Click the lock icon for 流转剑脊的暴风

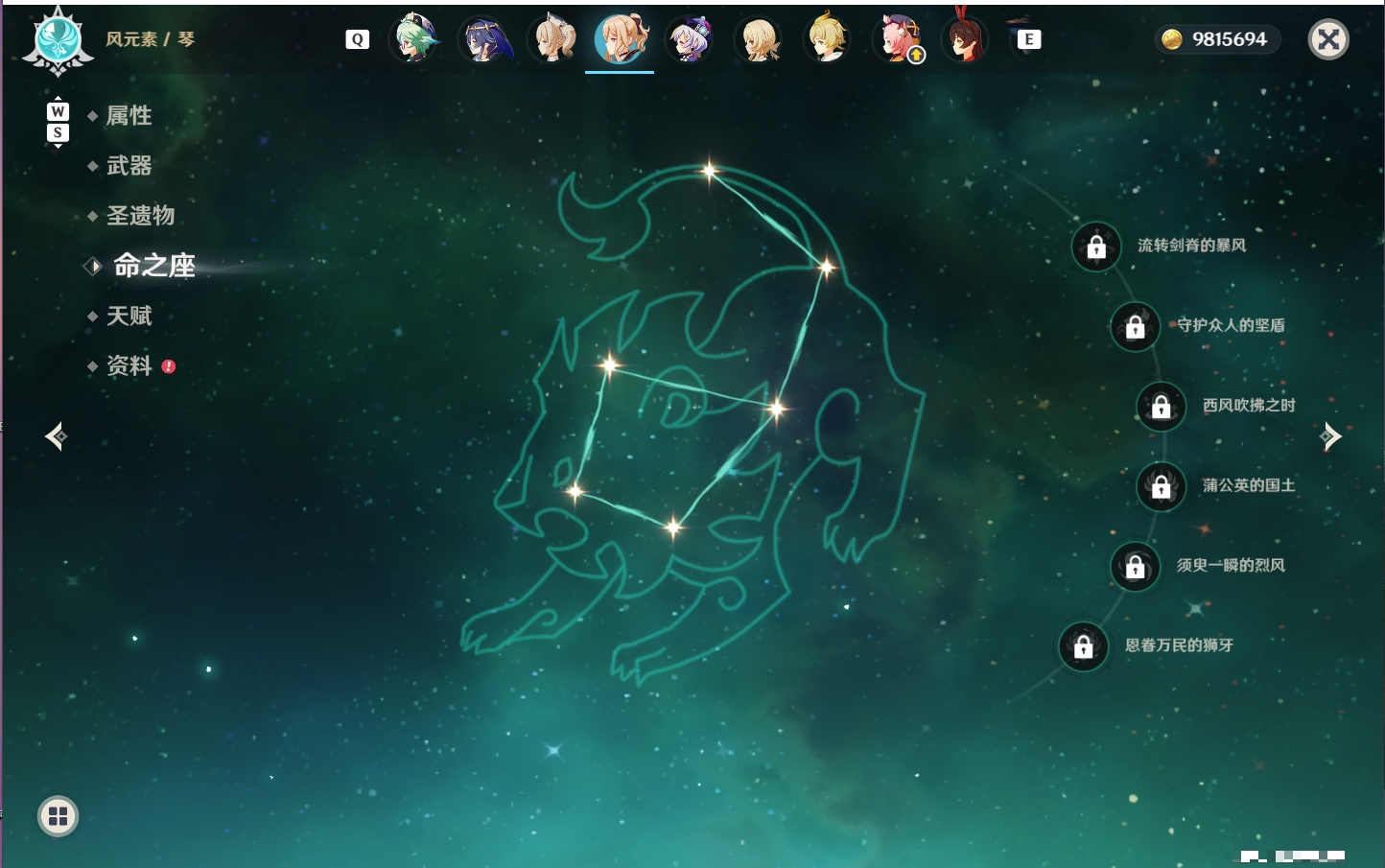point(1096,246)
